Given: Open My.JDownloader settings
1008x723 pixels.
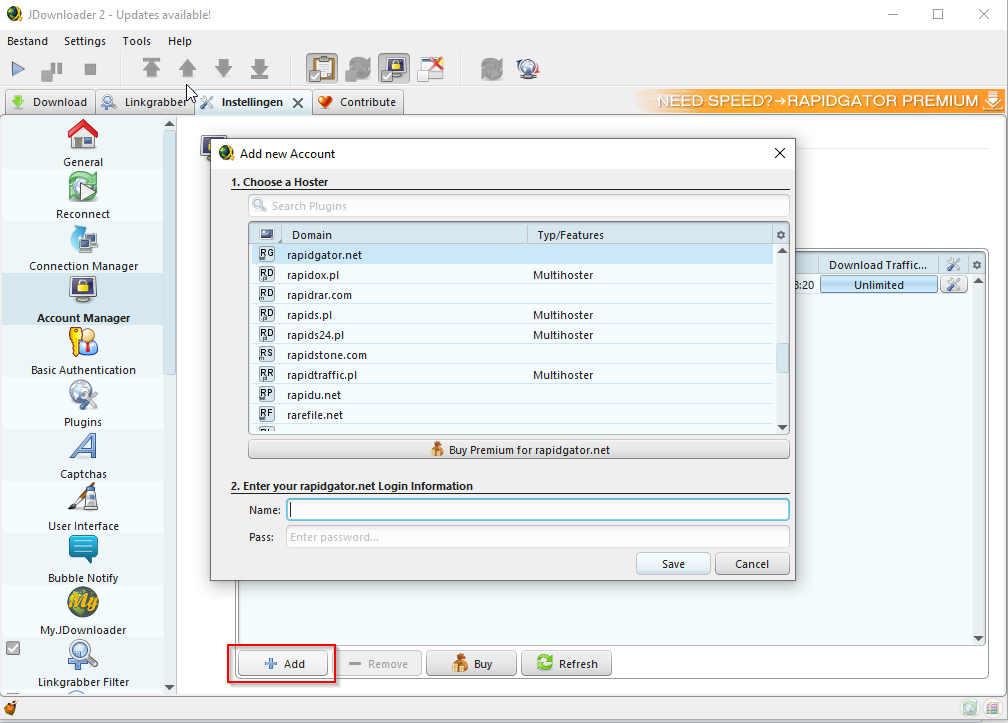Looking at the screenshot, I should click(83, 612).
